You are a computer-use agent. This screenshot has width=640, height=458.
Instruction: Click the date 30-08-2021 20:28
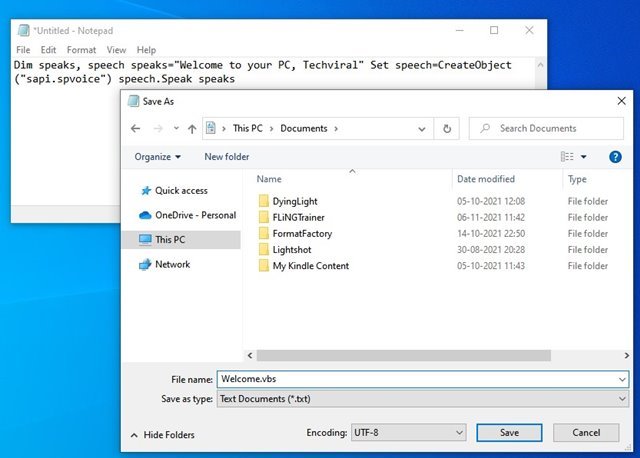coord(491,250)
